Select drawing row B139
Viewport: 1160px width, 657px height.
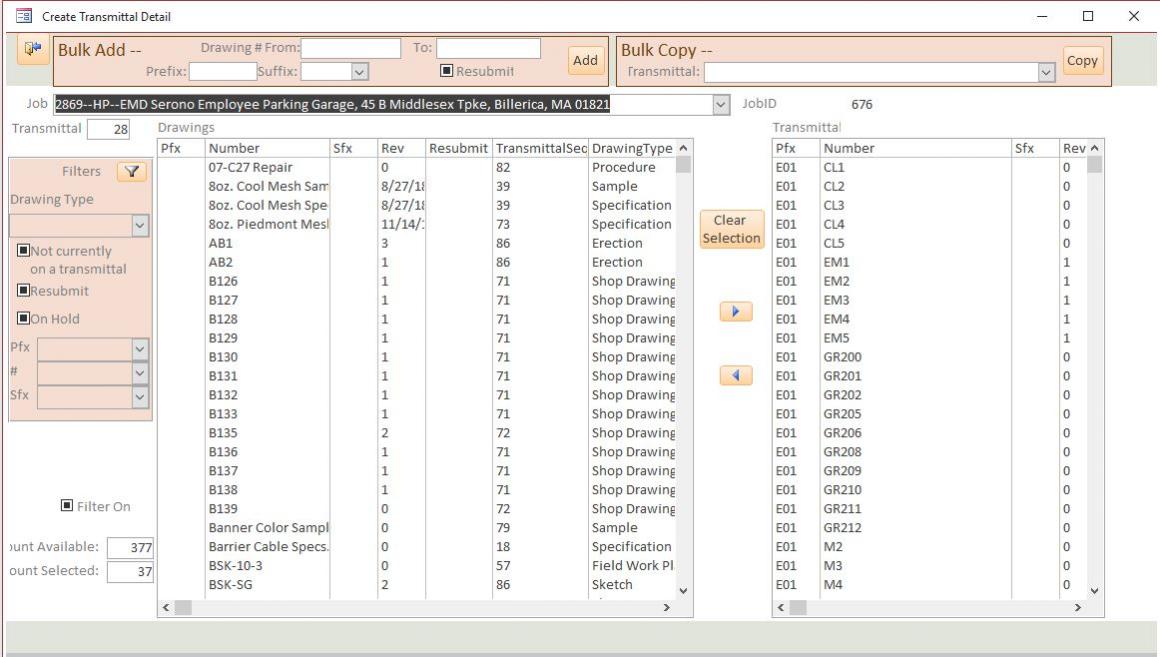pyautogui.click(x=417, y=509)
